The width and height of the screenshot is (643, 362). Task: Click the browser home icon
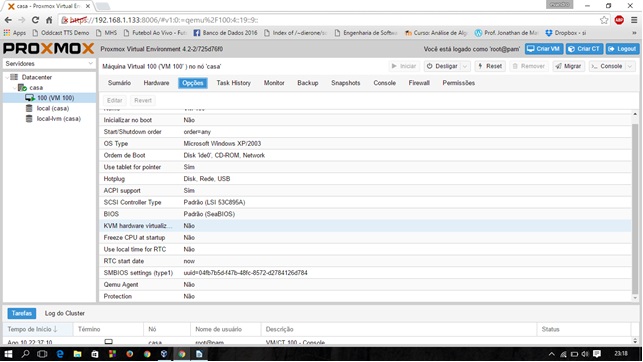[x=49, y=20]
